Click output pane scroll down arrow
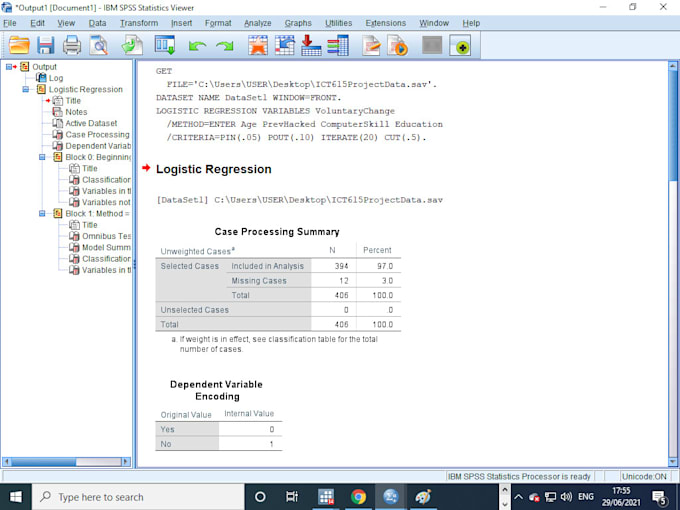This screenshot has width=680, height=510. 673,462
